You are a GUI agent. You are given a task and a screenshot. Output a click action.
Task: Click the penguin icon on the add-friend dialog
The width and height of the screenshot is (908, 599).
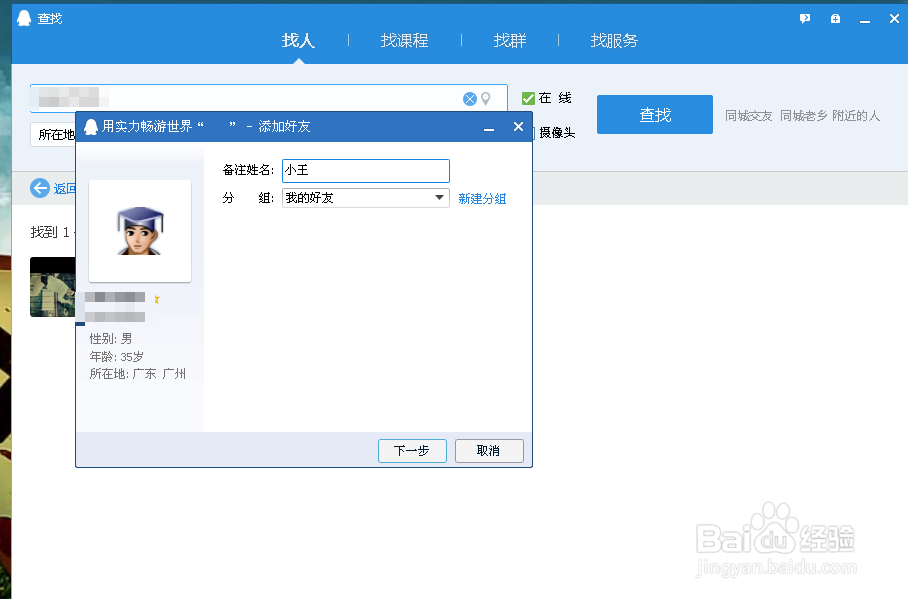pyautogui.click(x=90, y=126)
